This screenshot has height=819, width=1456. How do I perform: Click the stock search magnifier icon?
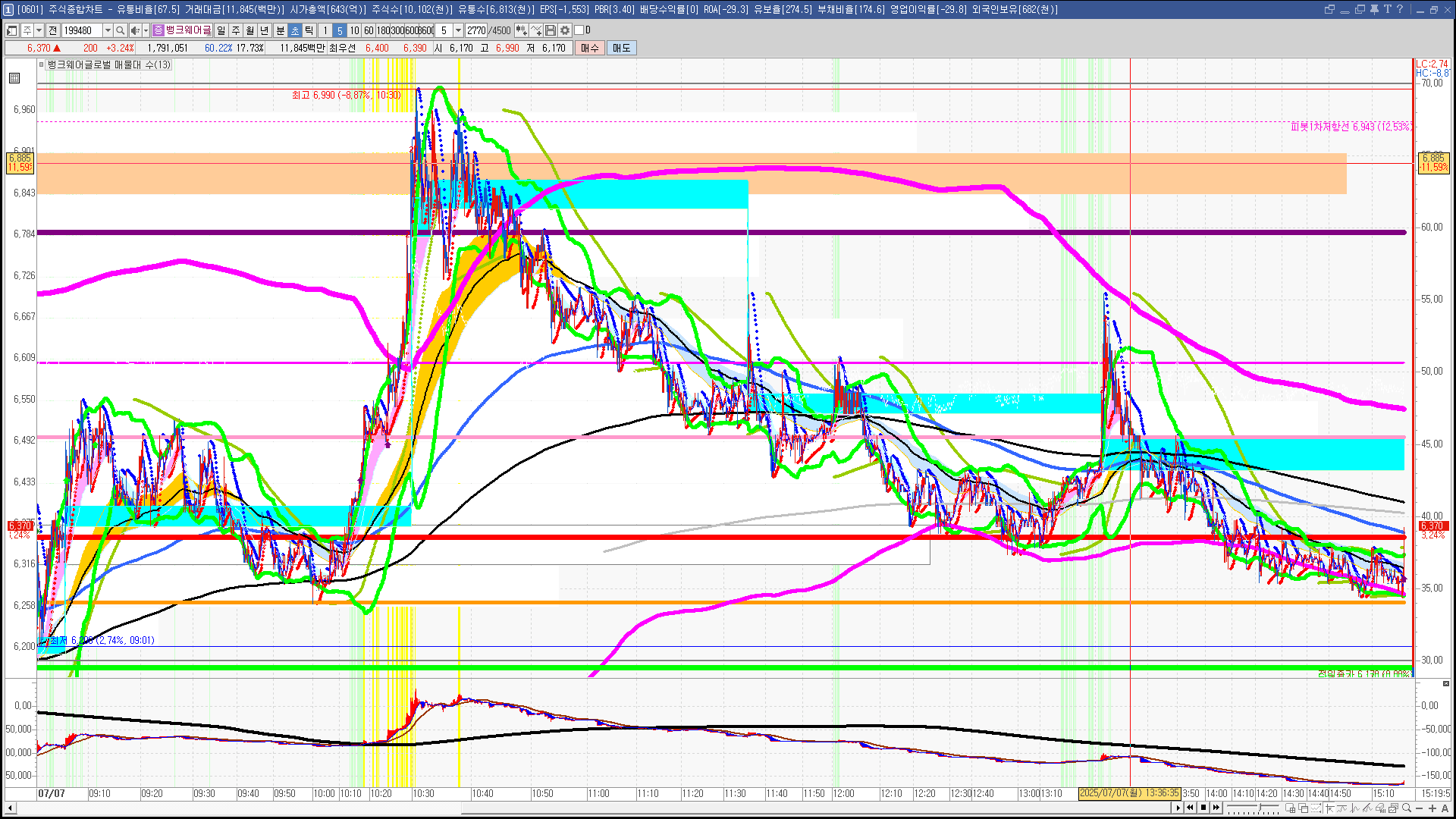[120, 30]
